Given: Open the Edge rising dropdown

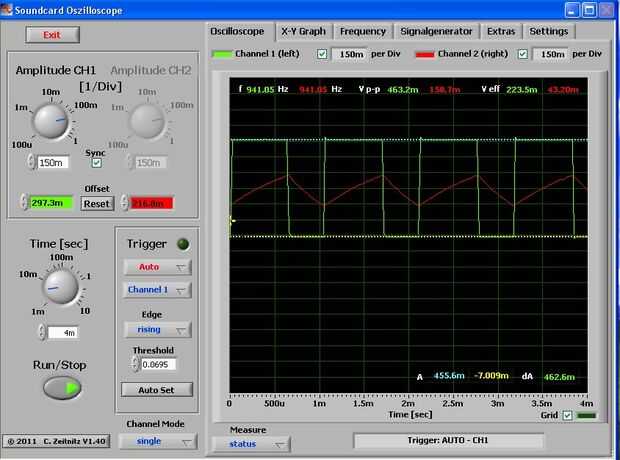Looking at the screenshot, I should click(157, 329).
